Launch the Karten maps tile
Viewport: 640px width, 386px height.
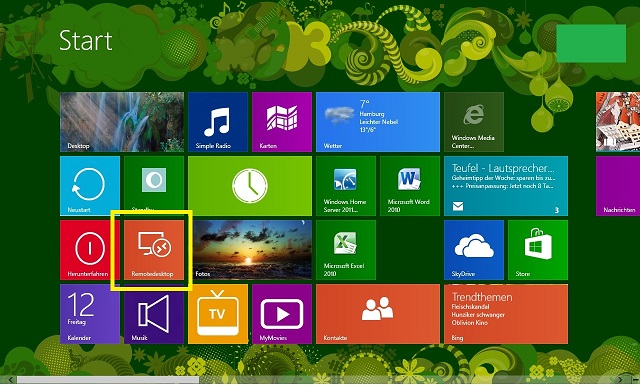point(282,122)
